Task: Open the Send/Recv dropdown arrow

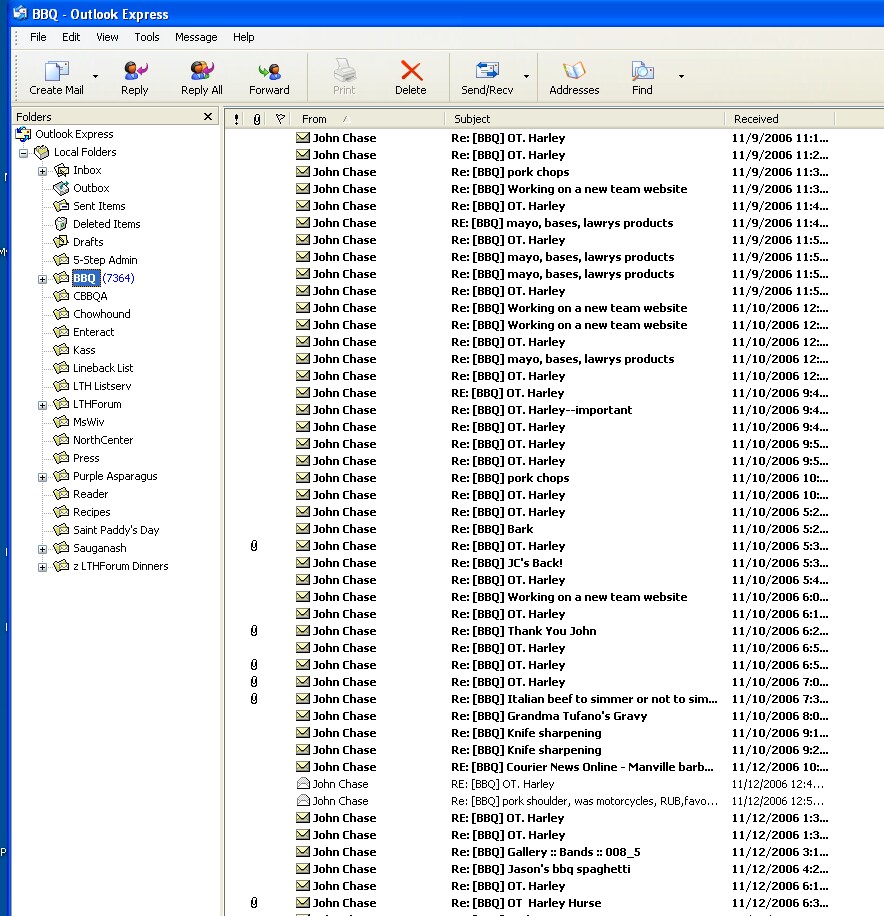Action: coord(526,77)
